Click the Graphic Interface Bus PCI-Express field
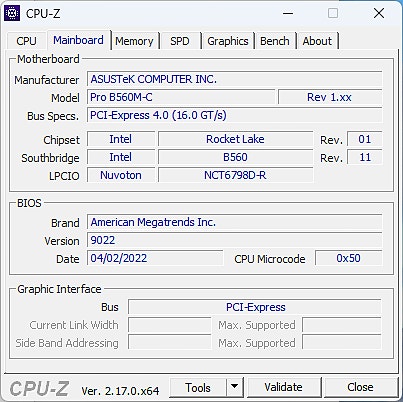Image resolution: width=403 pixels, height=402 pixels. (255, 307)
